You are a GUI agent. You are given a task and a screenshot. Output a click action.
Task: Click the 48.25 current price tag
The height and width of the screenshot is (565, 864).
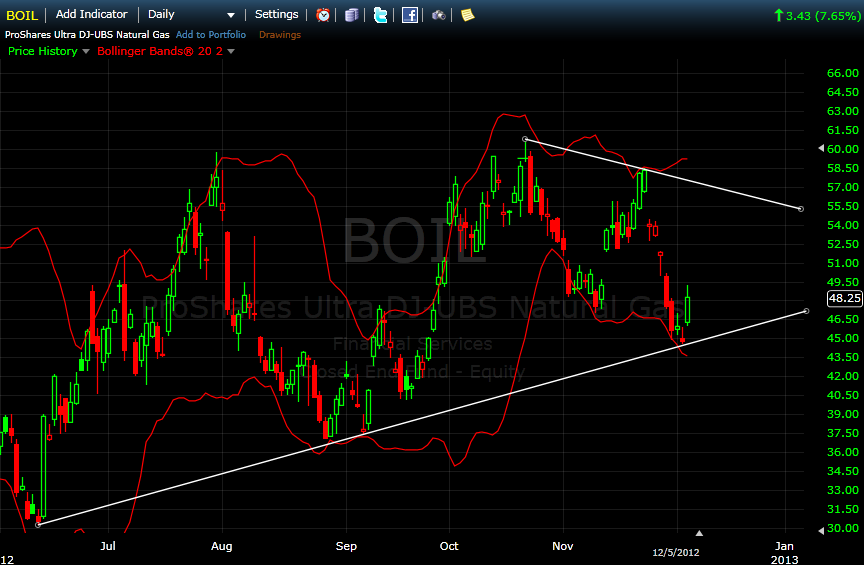[x=844, y=298]
